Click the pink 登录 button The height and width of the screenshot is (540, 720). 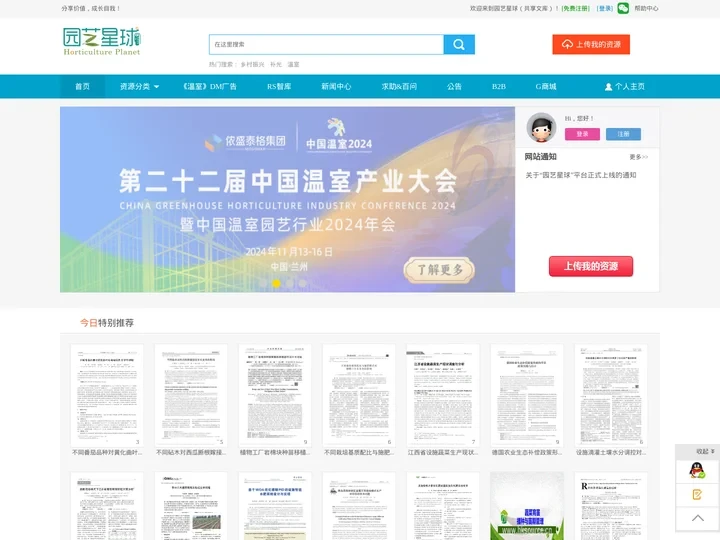pyautogui.click(x=582, y=134)
